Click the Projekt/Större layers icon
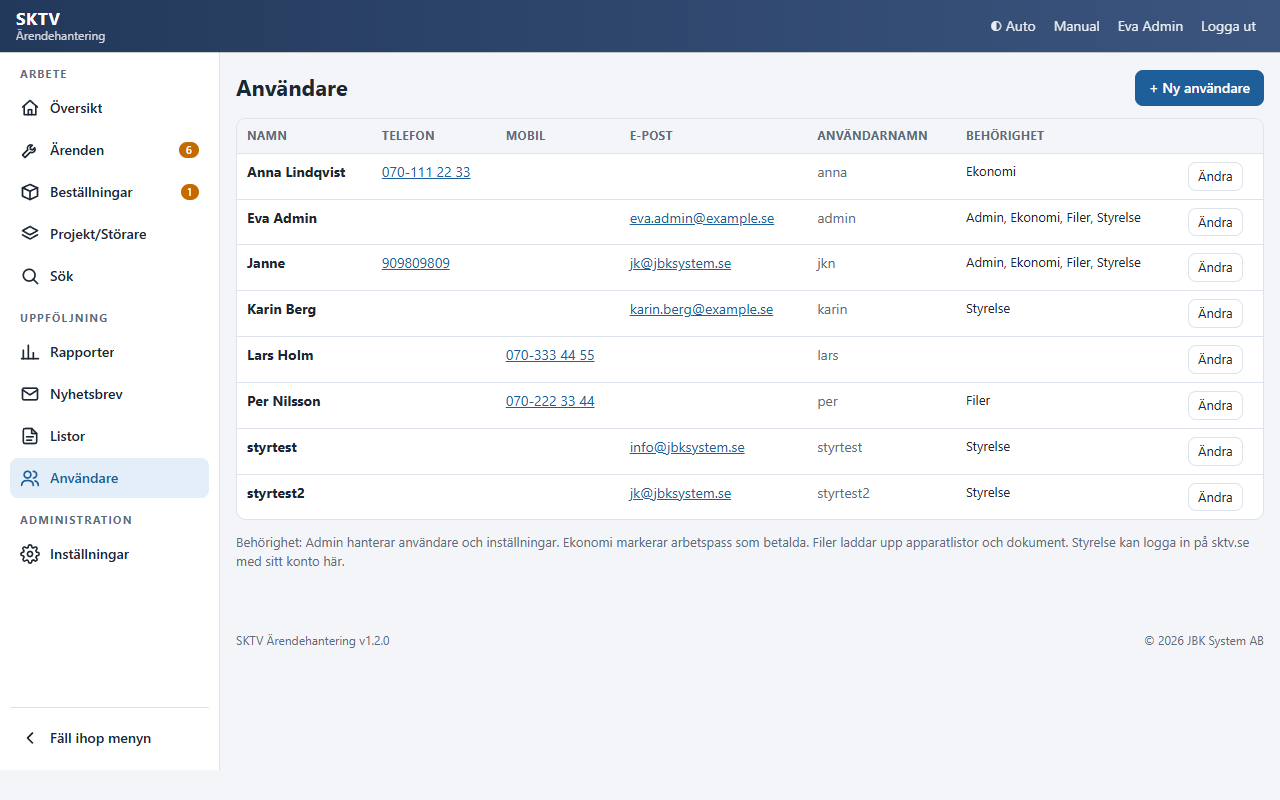 30,234
